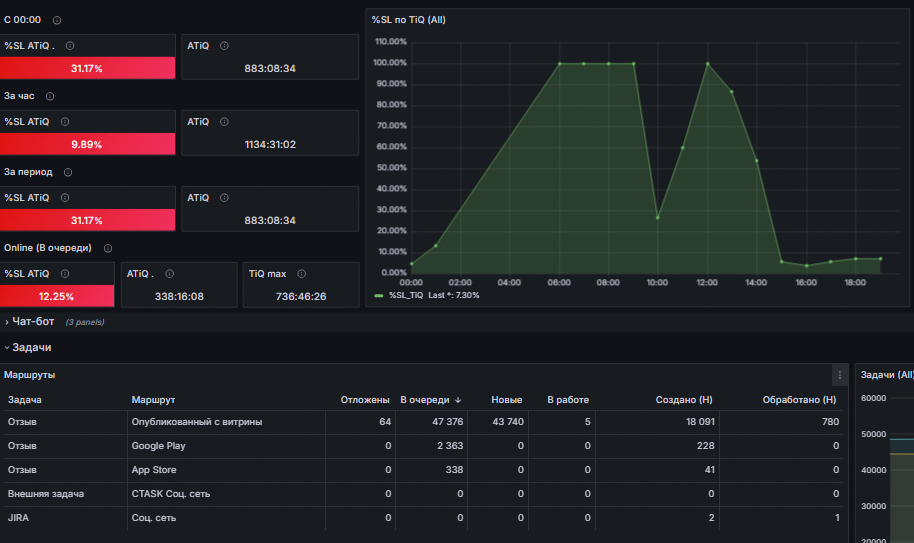Click the 12:00 peak data point on chart
The height and width of the screenshot is (543, 914).
click(x=708, y=64)
